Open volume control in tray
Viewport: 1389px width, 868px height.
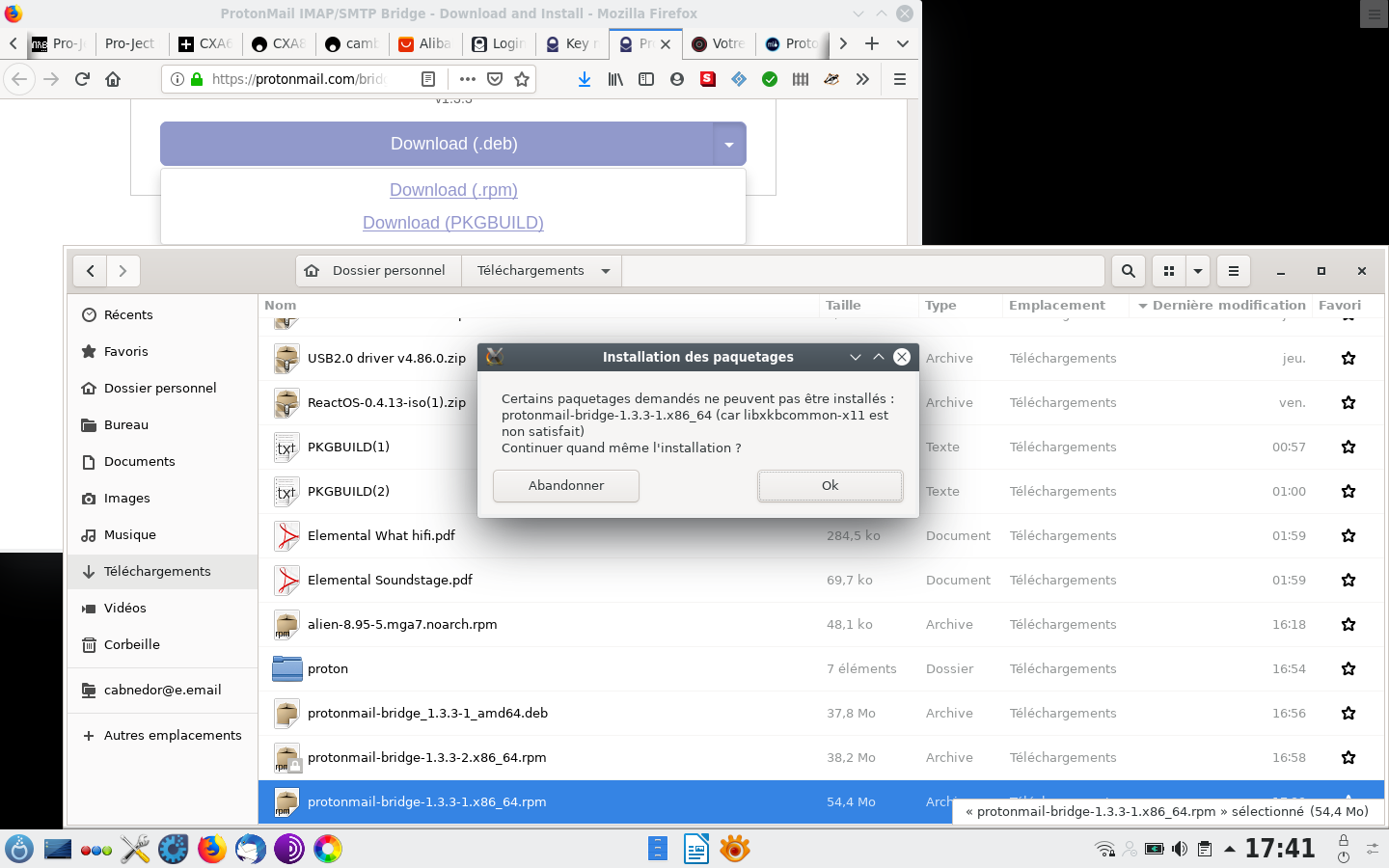1179,849
